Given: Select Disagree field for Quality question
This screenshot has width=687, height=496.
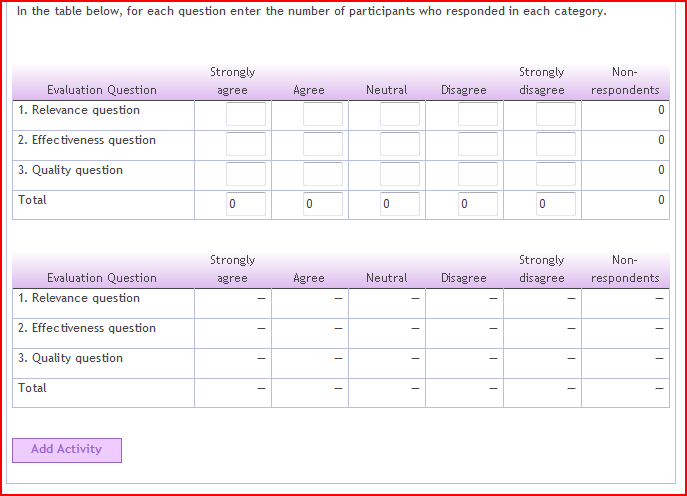Looking at the screenshot, I should (x=478, y=174).
